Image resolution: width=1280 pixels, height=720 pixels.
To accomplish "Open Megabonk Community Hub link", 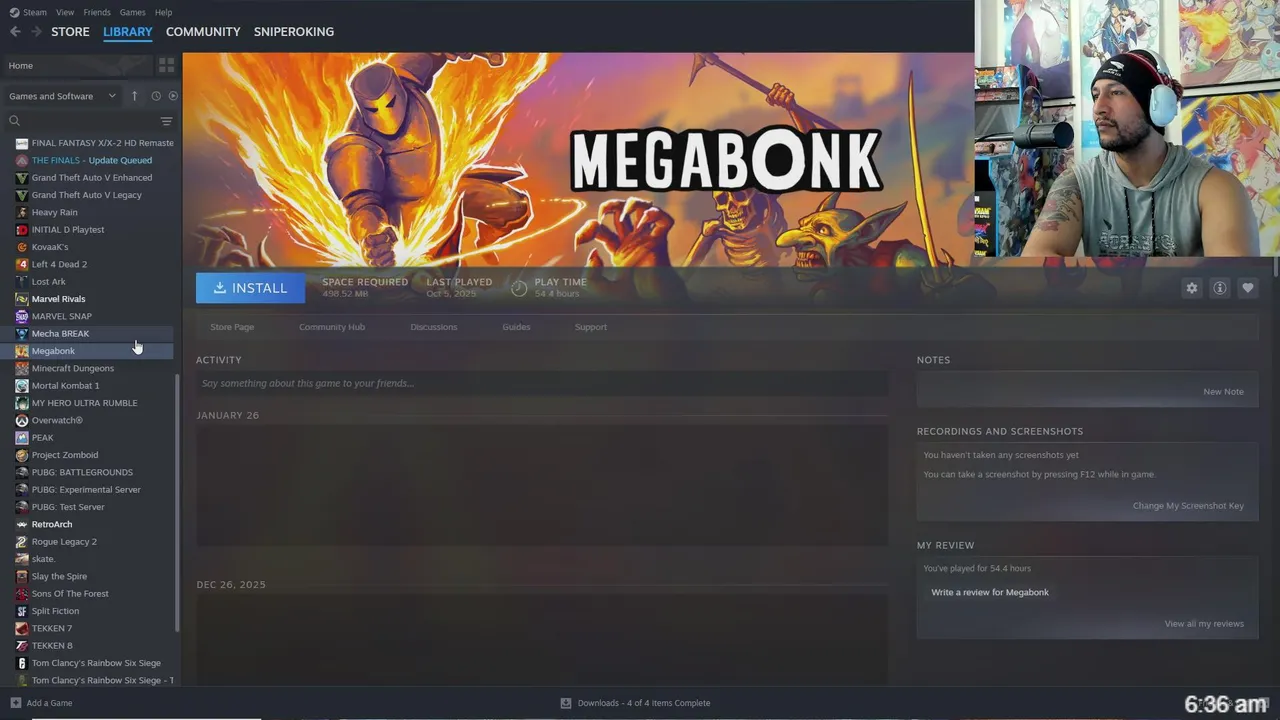I will click(x=332, y=327).
